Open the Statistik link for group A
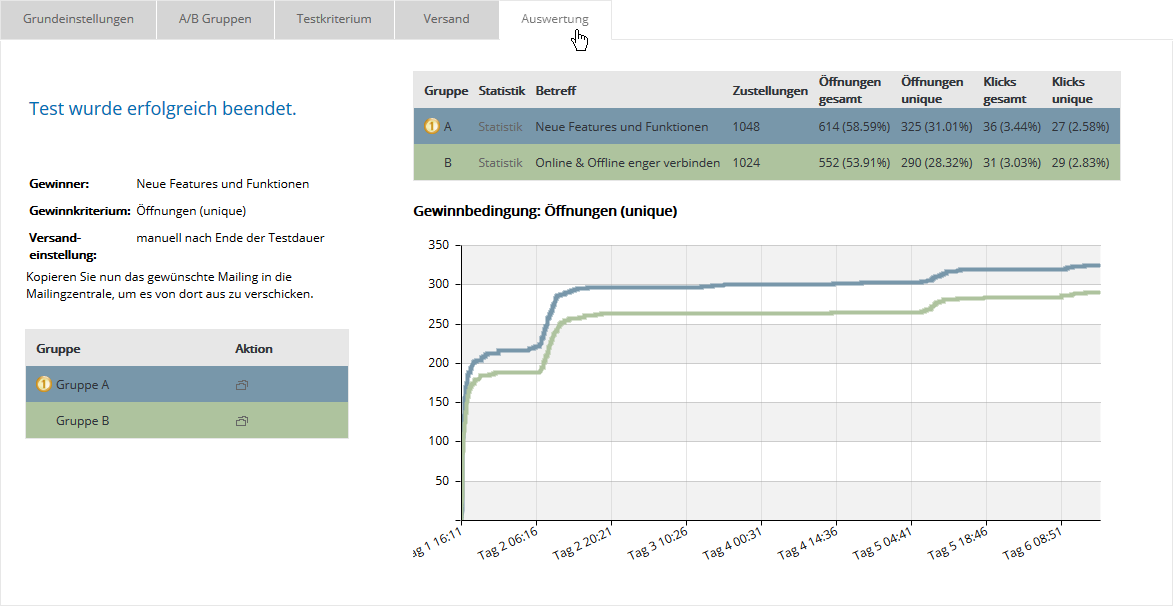 [x=501, y=127]
